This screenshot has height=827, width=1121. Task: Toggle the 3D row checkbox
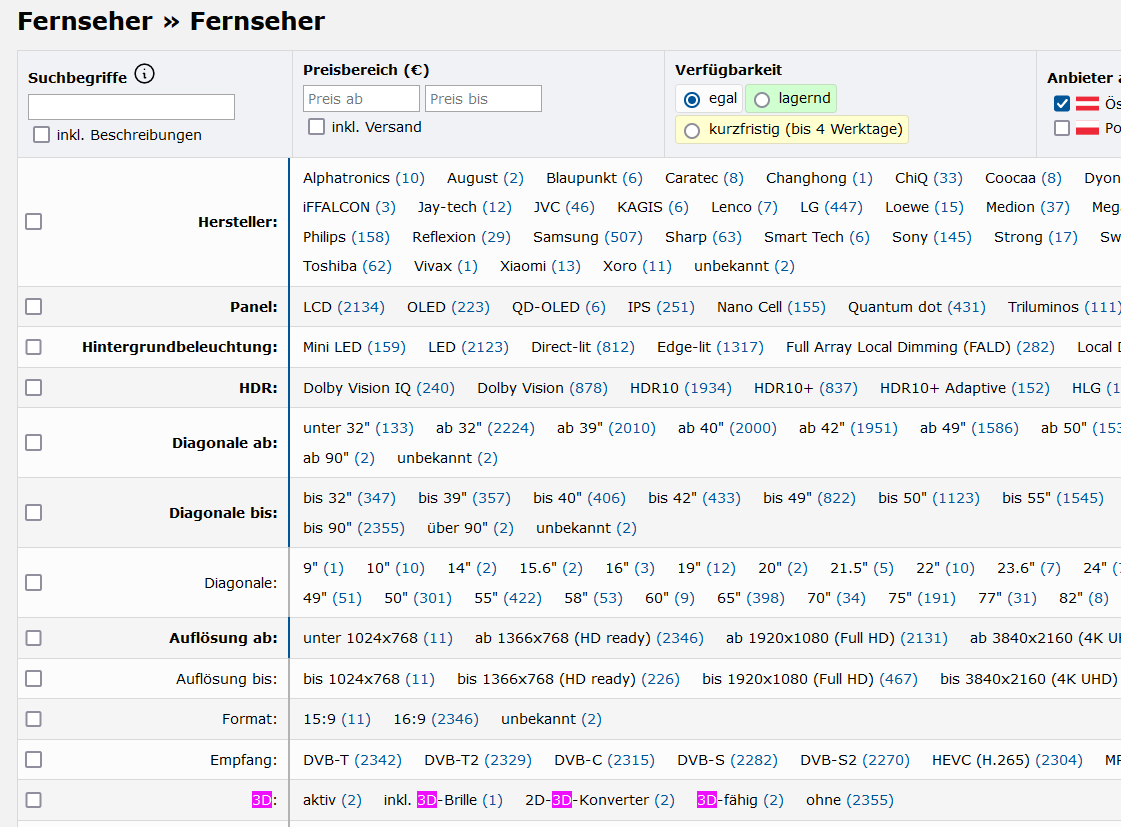(34, 800)
